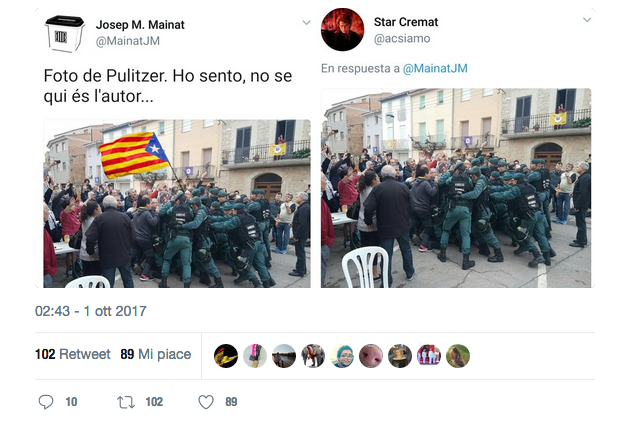
Task: Expand Josep M. Mainat tweet options chevron
Action: click(307, 22)
